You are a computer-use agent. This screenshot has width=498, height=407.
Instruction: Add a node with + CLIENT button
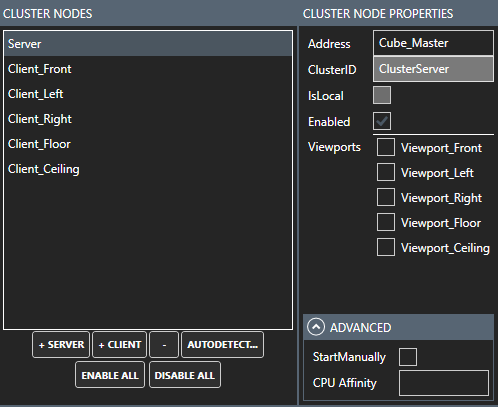120,345
